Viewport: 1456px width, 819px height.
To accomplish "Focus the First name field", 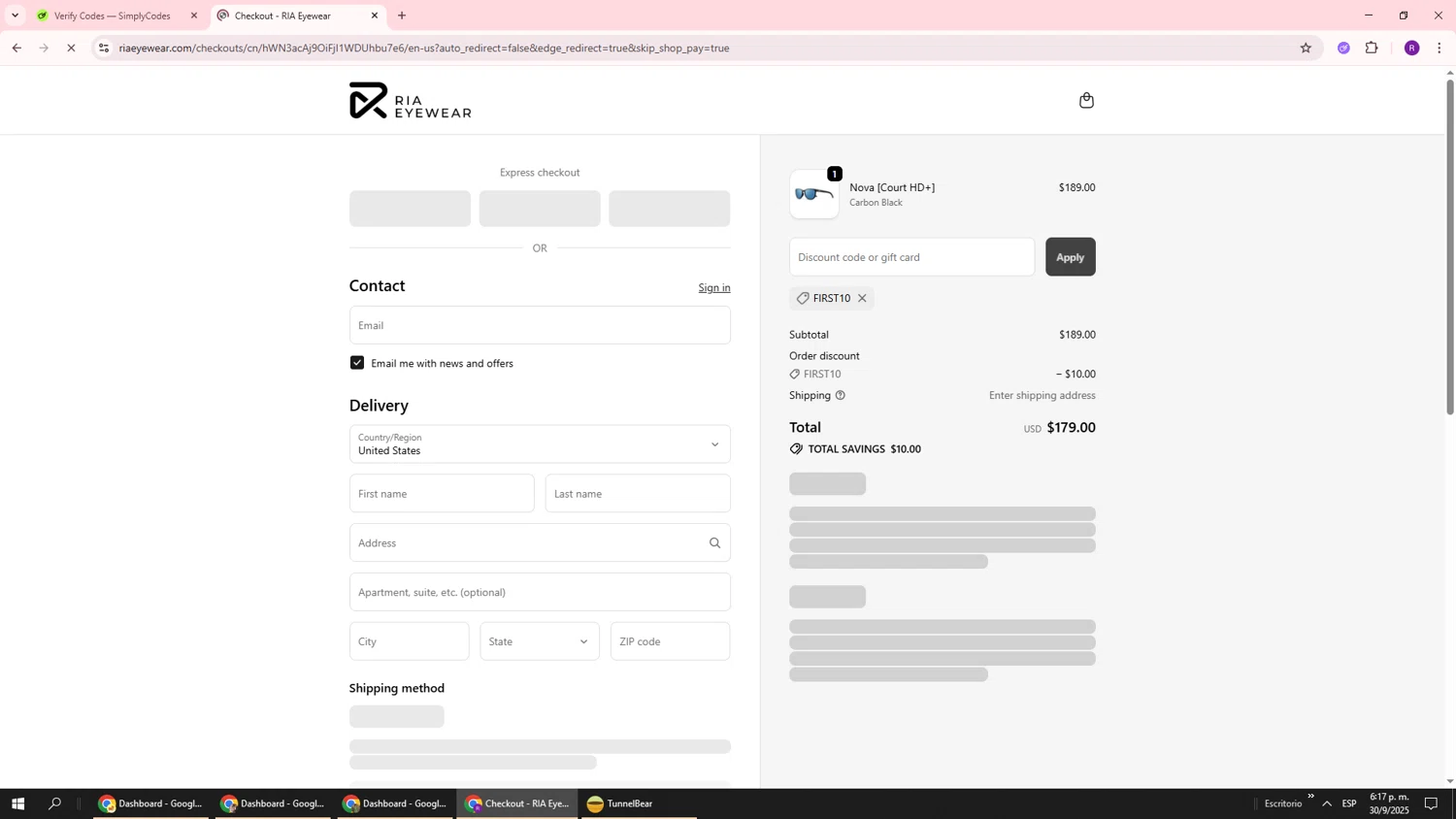I will click(x=442, y=494).
